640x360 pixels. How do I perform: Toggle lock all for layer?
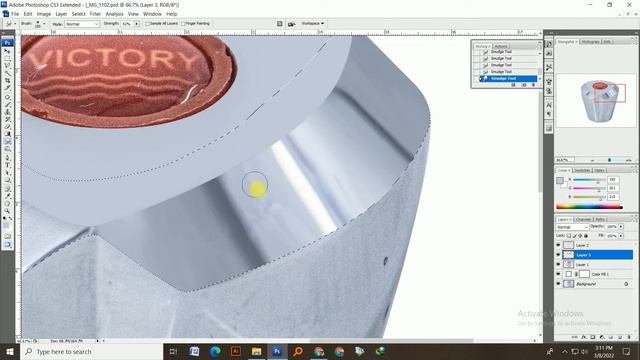pyautogui.click(x=586, y=236)
